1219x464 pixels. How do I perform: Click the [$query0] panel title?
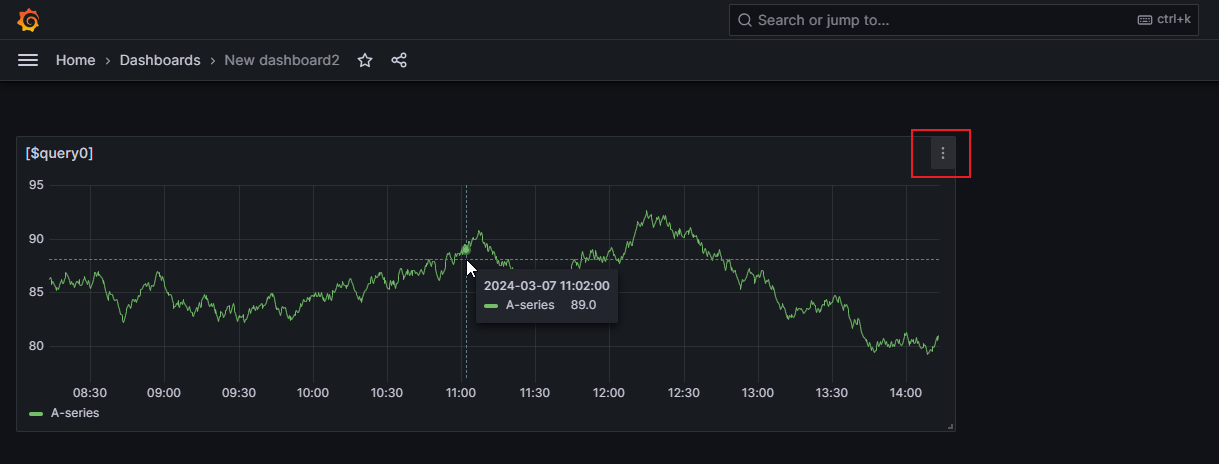click(x=60, y=153)
